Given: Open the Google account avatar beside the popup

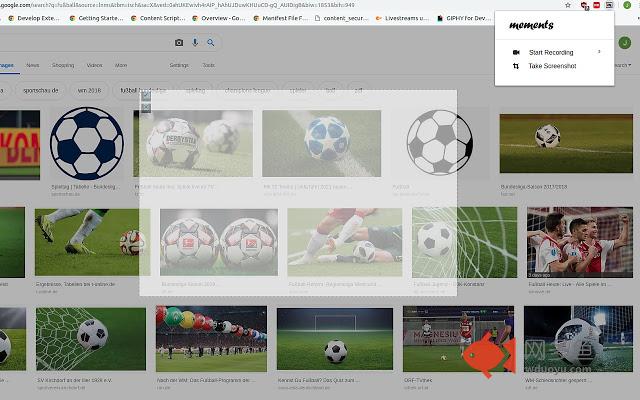Looking at the screenshot, I should point(624,42).
